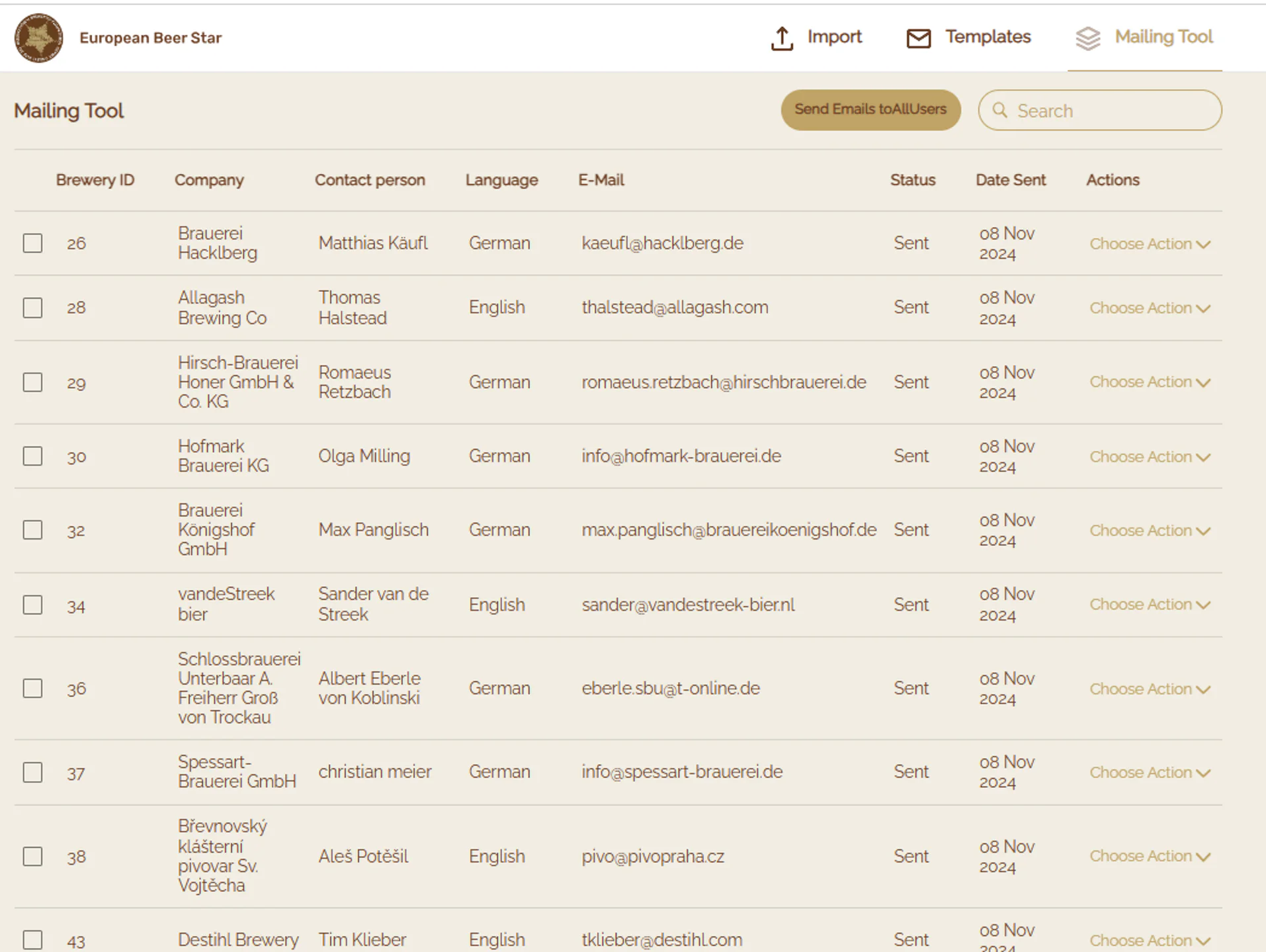
Task: Click email pivo@pivopraha.cz
Action: tap(653, 857)
